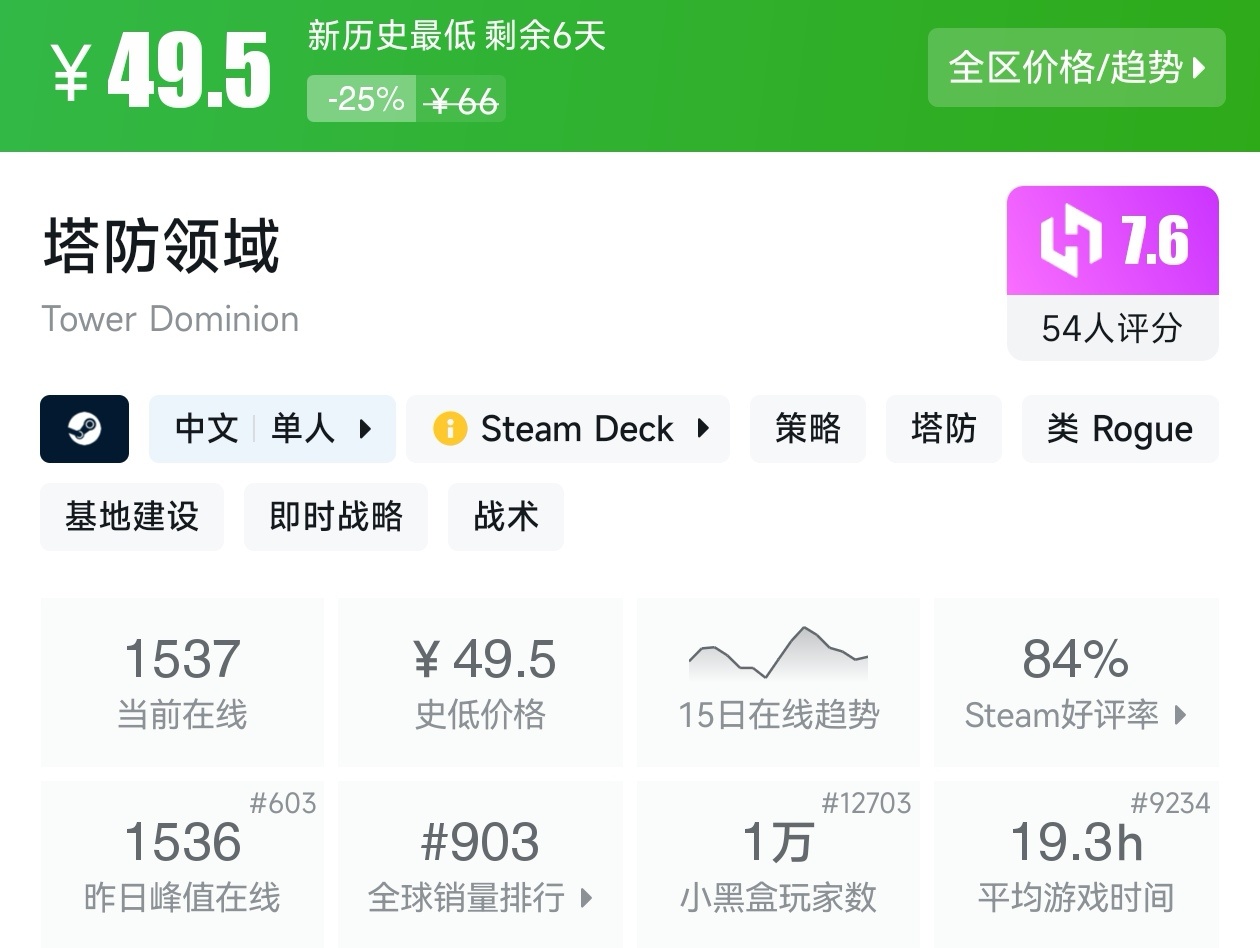
Task: Click the Steam Deck compatibility icon
Action: coord(450,429)
